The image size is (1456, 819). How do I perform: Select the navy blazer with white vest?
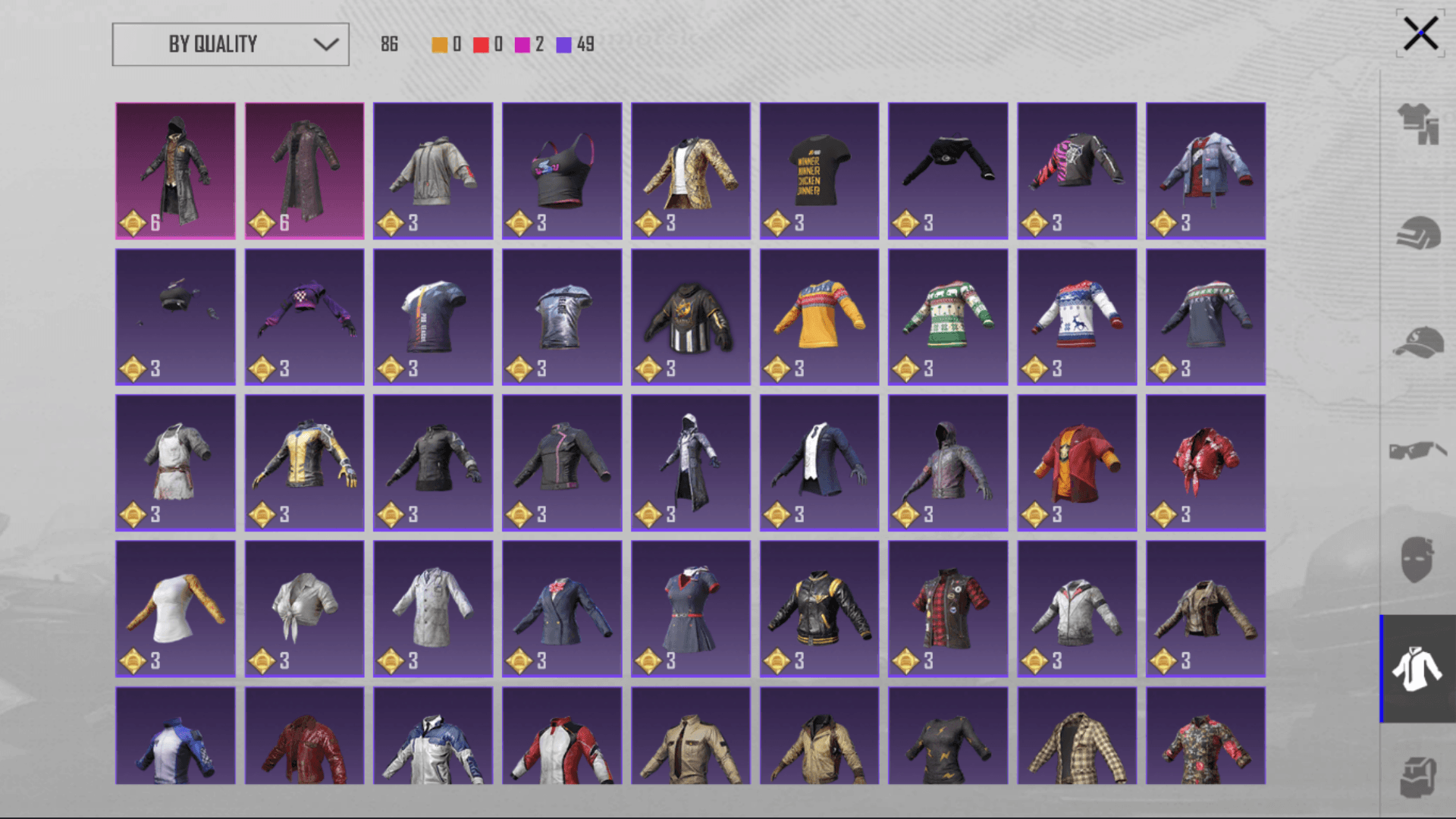pyautogui.click(x=819, y=463)
